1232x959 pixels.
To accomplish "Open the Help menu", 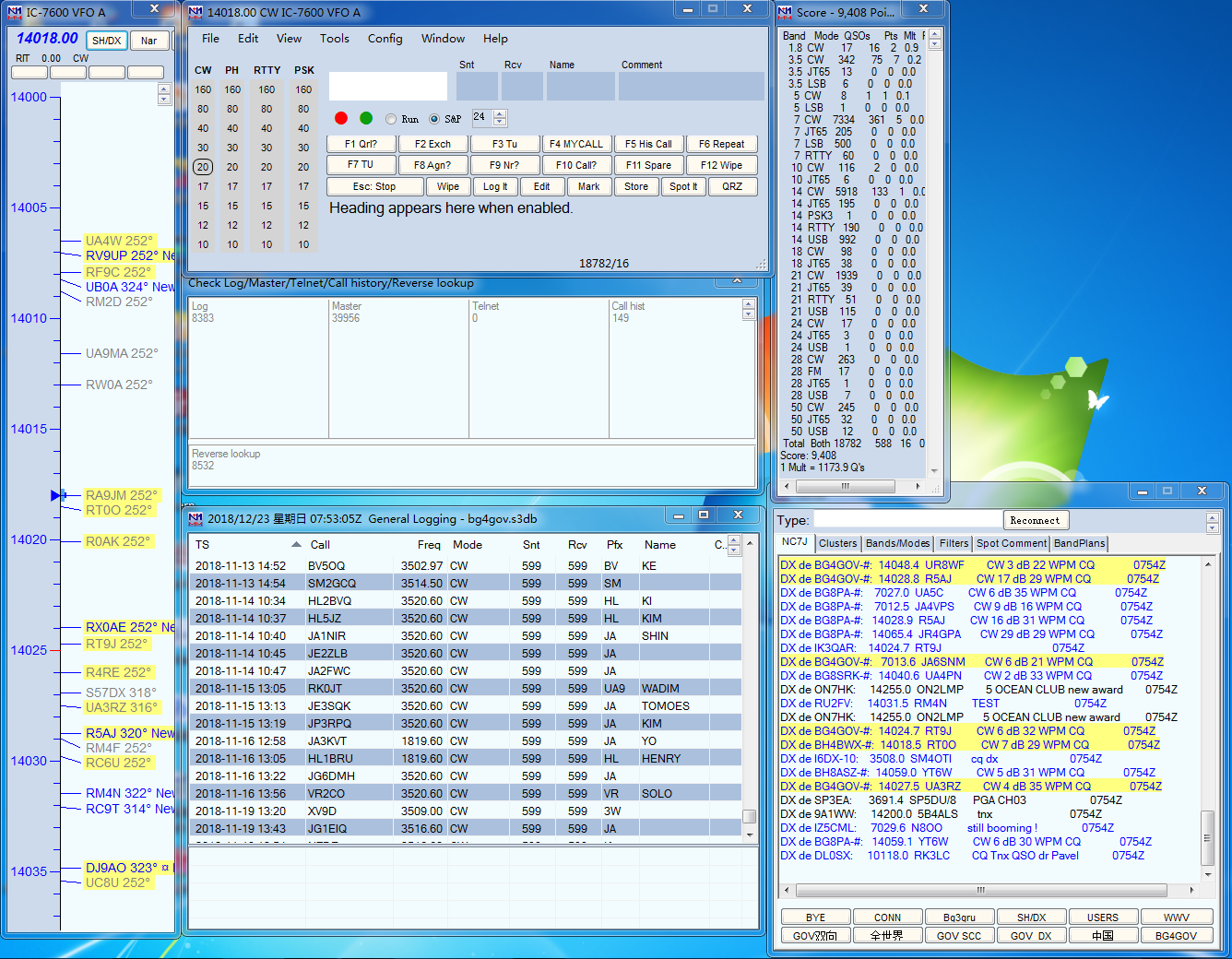I will pyautogui.click(x=496, y=39).
